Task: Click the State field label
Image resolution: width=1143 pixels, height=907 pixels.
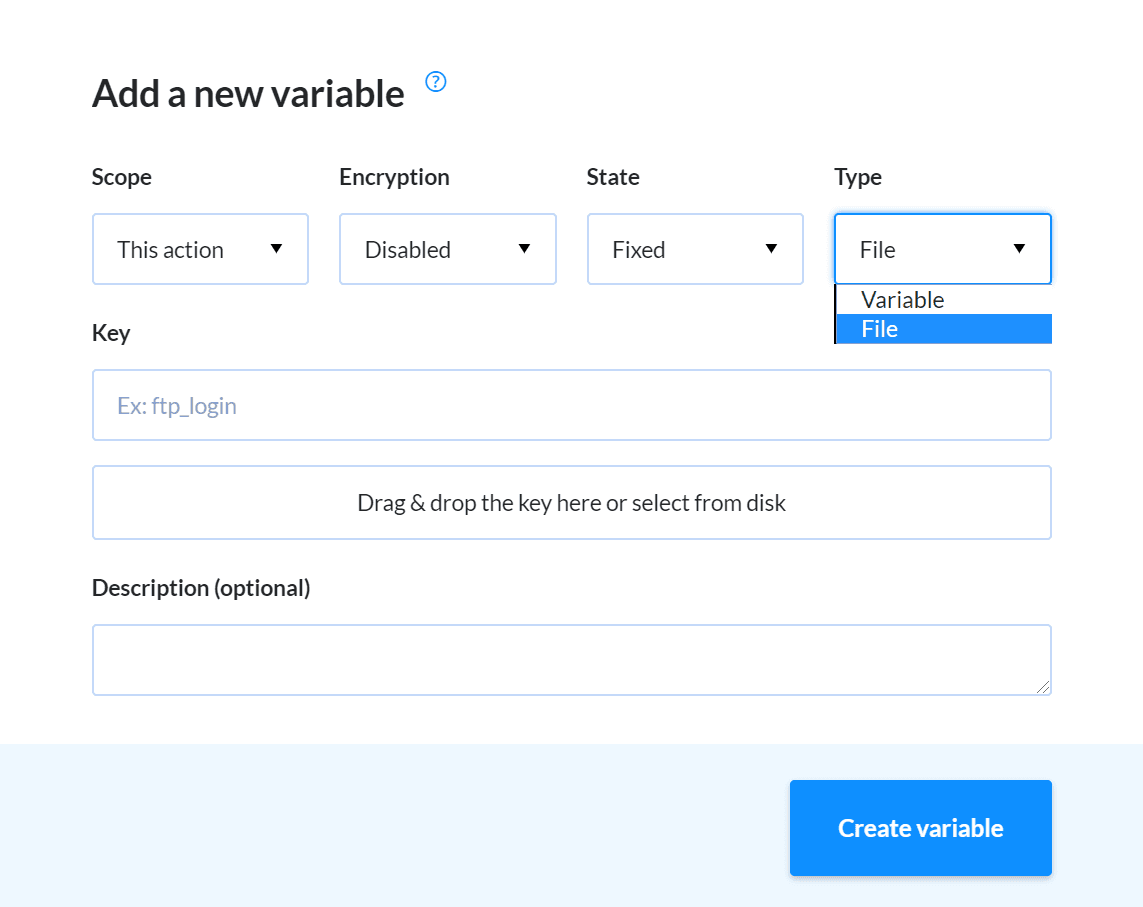Action: pyautogui.click(x=613, y=178)
